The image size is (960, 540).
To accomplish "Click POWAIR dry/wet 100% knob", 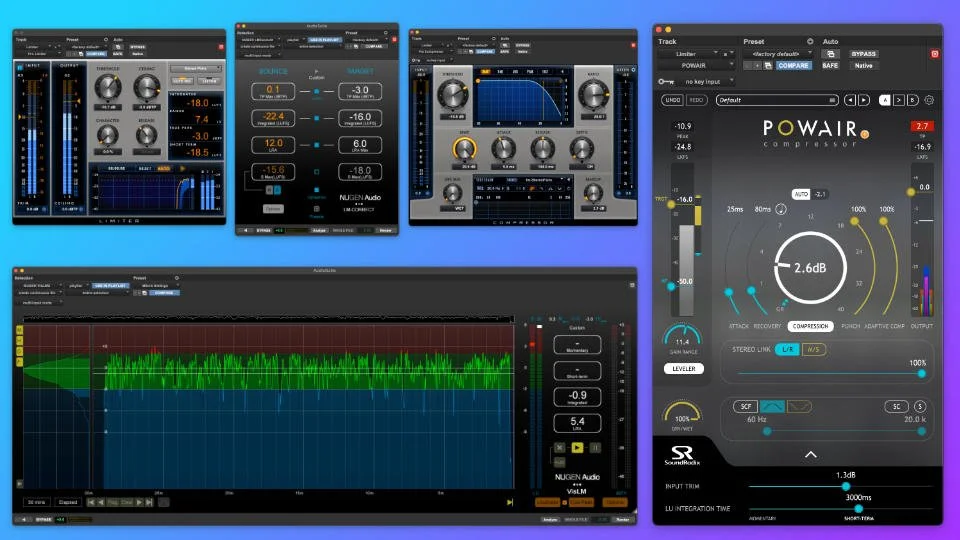I will pos(682,414).
